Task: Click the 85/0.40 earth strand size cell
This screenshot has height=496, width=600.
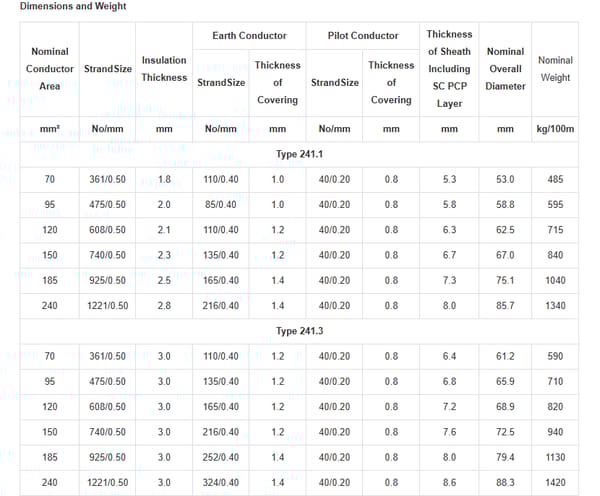Action: point(221,205)
